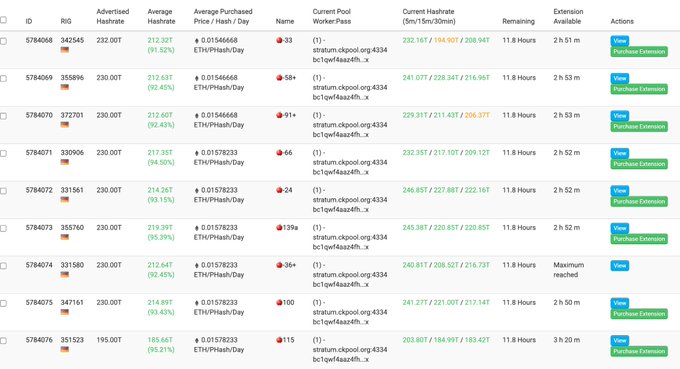Screen dimensions: 680x369
Task: Open rig link 351523
Action: (72, 340)
